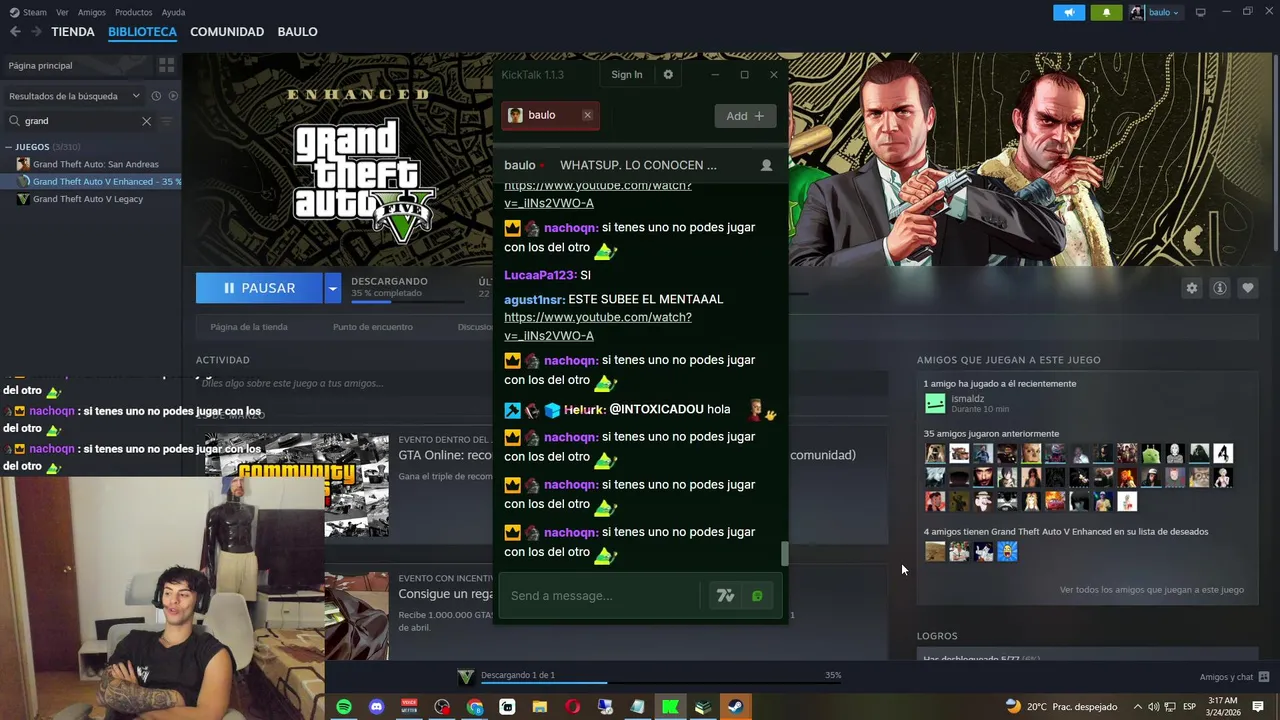Add GTA V to favorites heart icon
Viewport: 1280px width, 720px height.
pyautogui.click(x=1247, y=288)
